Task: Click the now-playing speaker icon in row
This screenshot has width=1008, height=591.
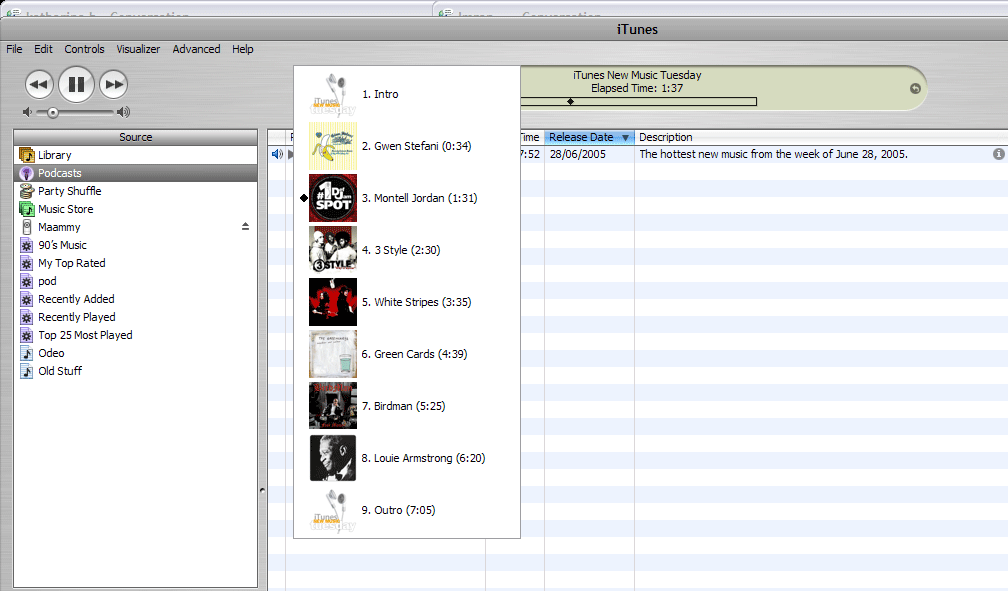Action: point(277,154)
